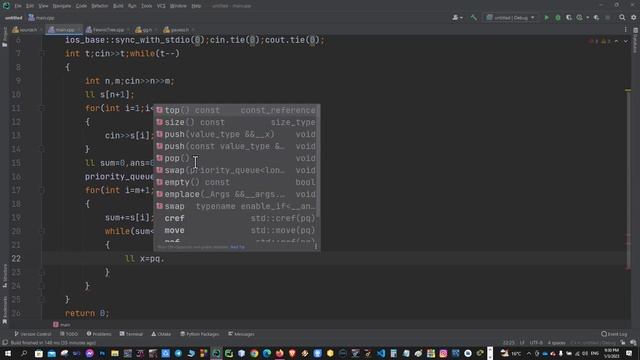Switch to the source.h editor tab
The height and width of the screenshot is (360, 640).
click(x=27, y=30)
